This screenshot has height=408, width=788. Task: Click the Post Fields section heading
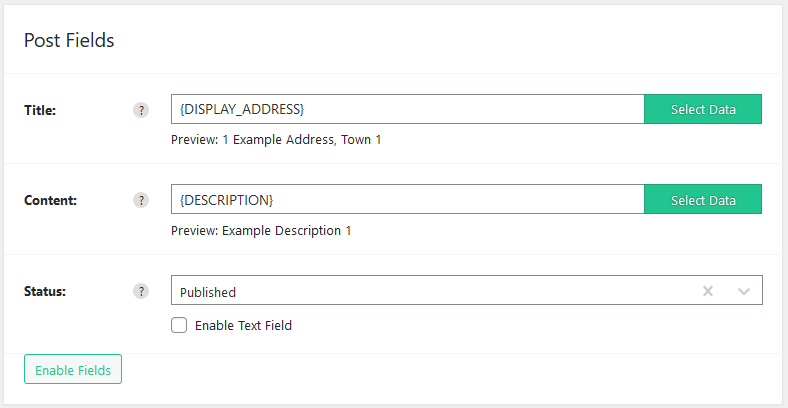point(69,40)
